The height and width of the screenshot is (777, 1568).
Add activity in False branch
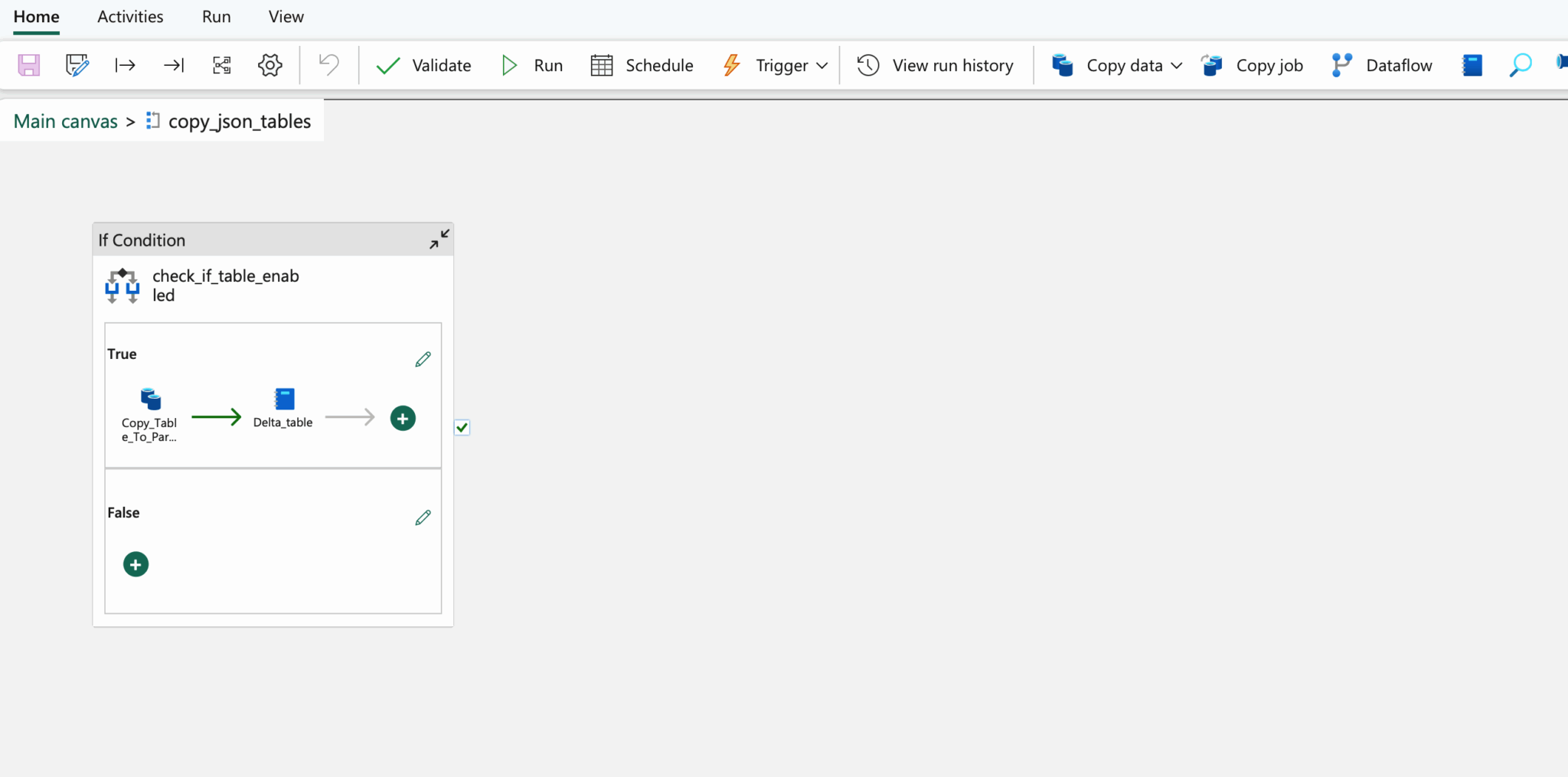(136, 565)
